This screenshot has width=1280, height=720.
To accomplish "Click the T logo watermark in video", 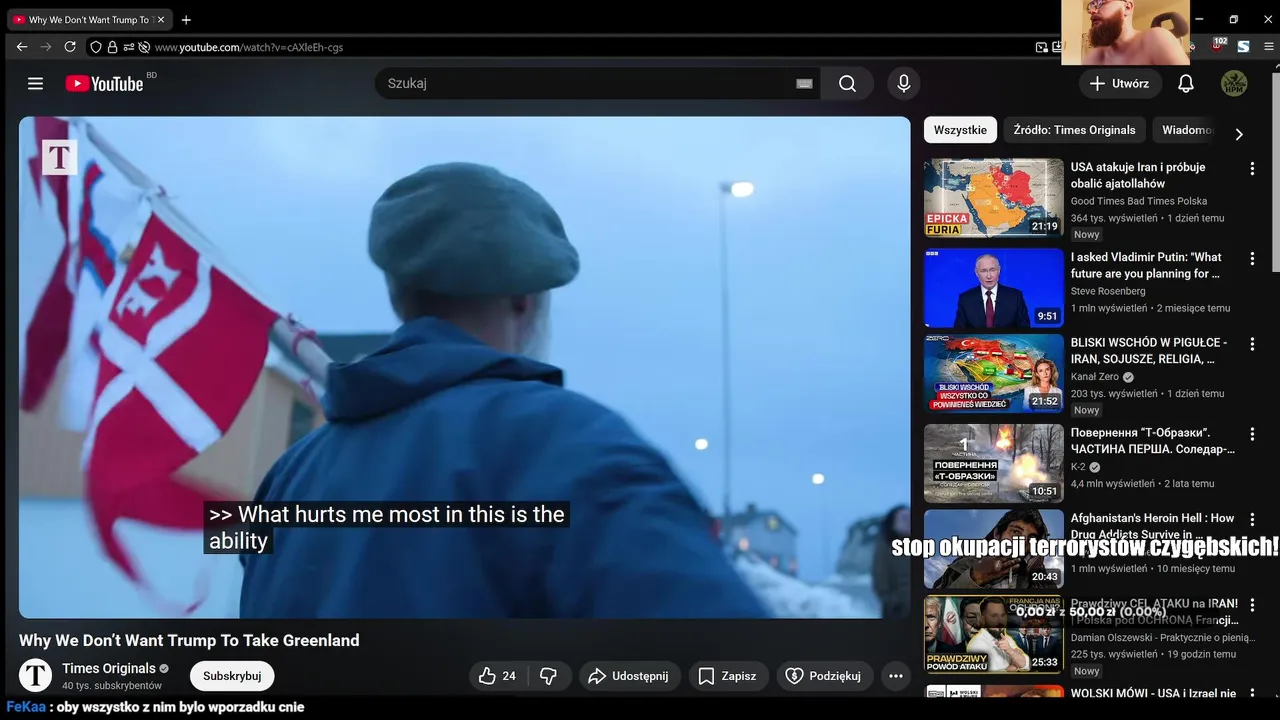I will point(59,157).
